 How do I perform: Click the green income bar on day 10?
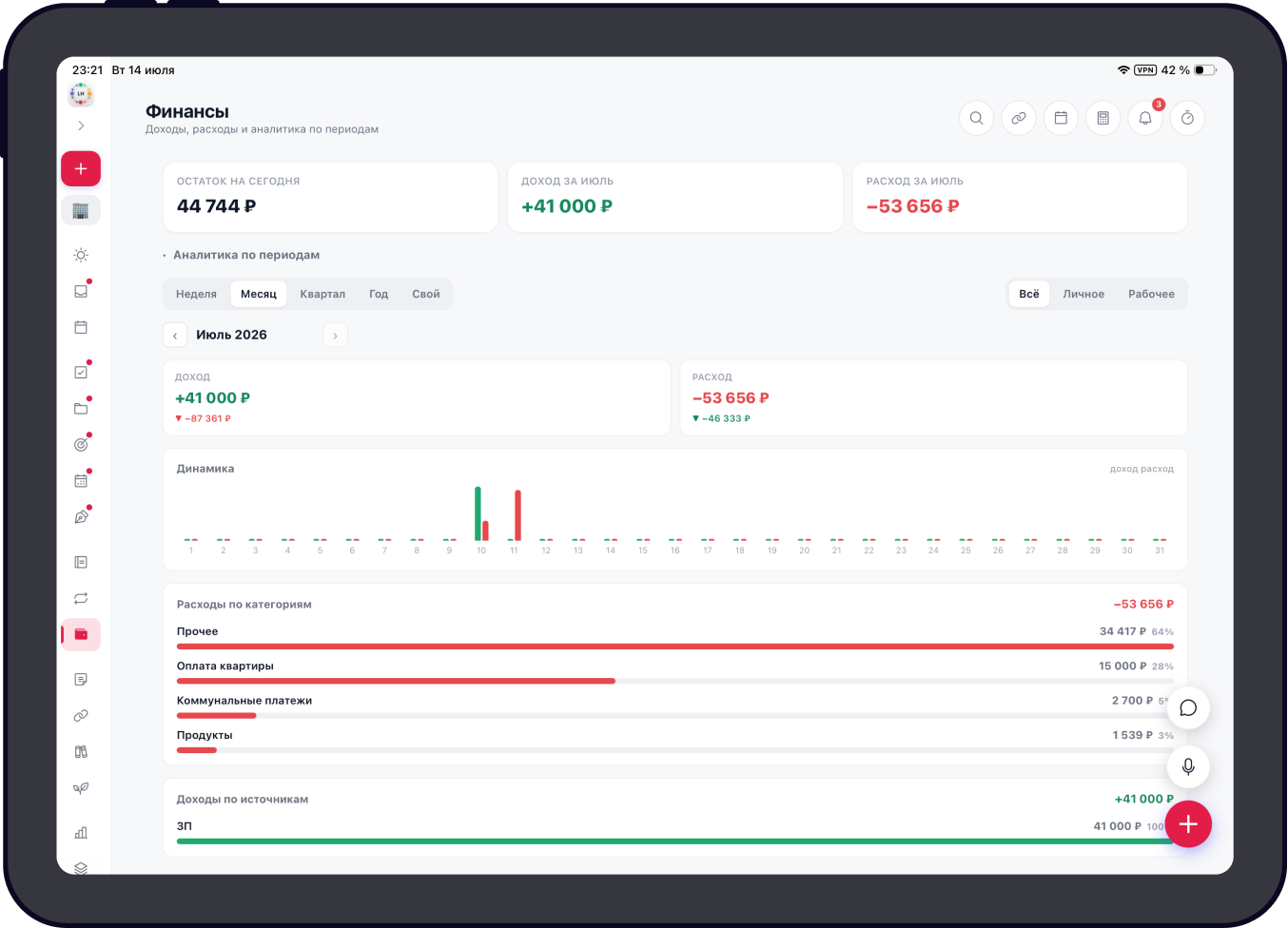coord(478,513)
